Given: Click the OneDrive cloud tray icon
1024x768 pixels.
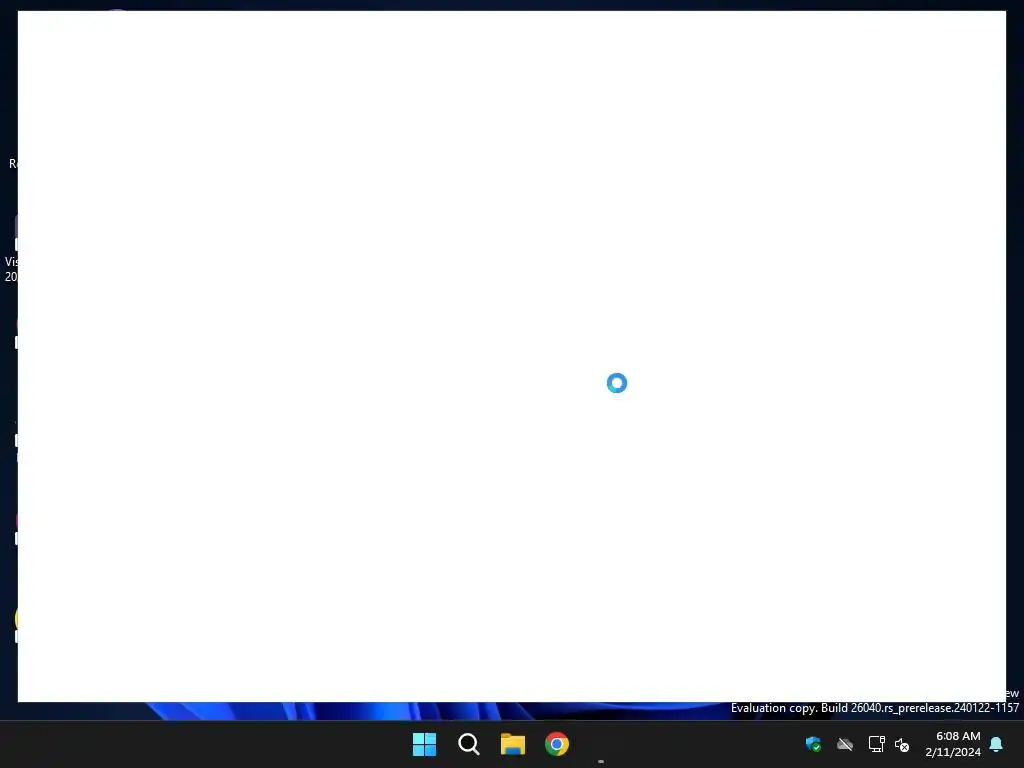Looking at the screenshot, I should (x=845, y=744).
